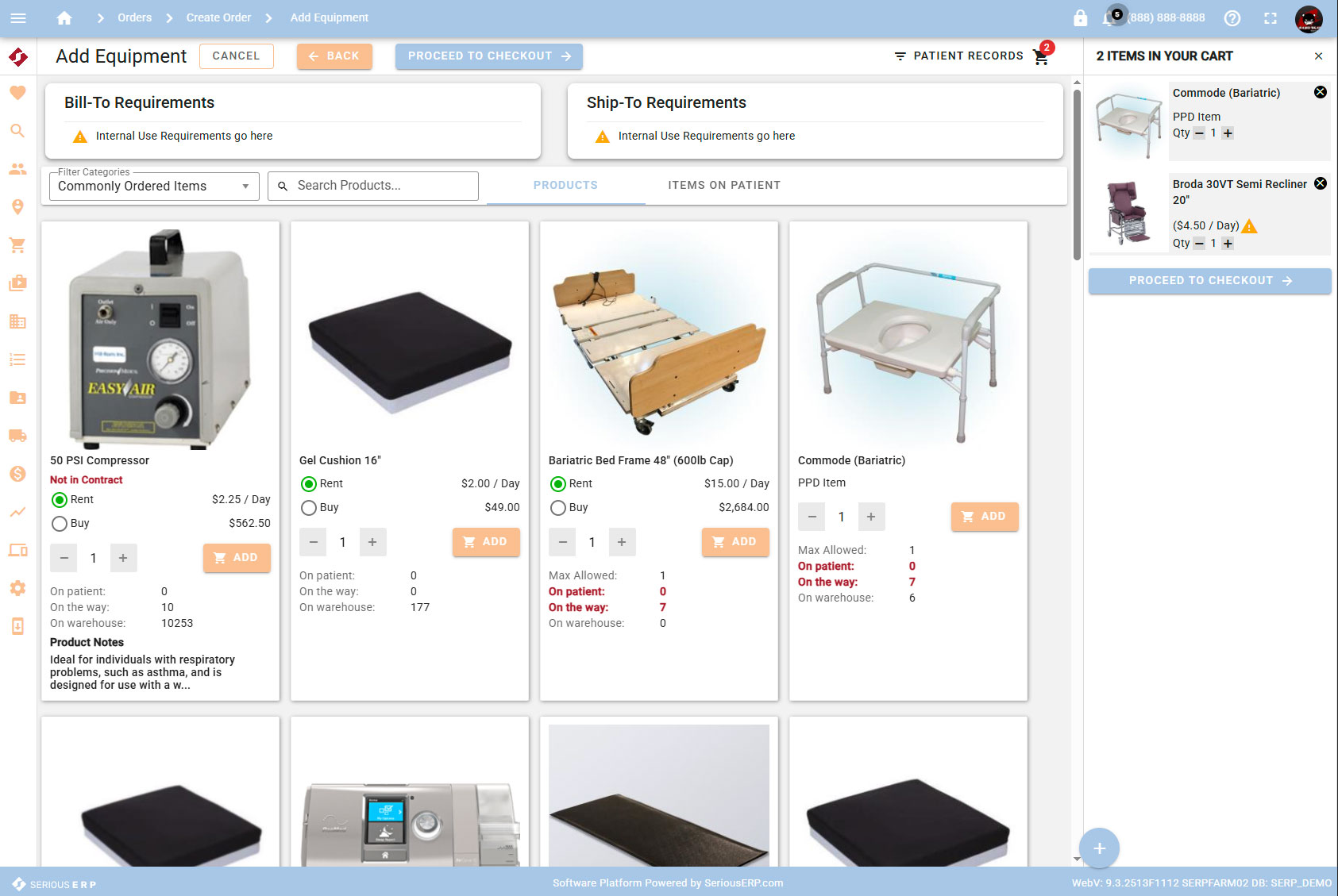Click the home icon in the breadcrumb
Image resolution: width=1338 pixels, height=896 pixels.
coord(64,17)
